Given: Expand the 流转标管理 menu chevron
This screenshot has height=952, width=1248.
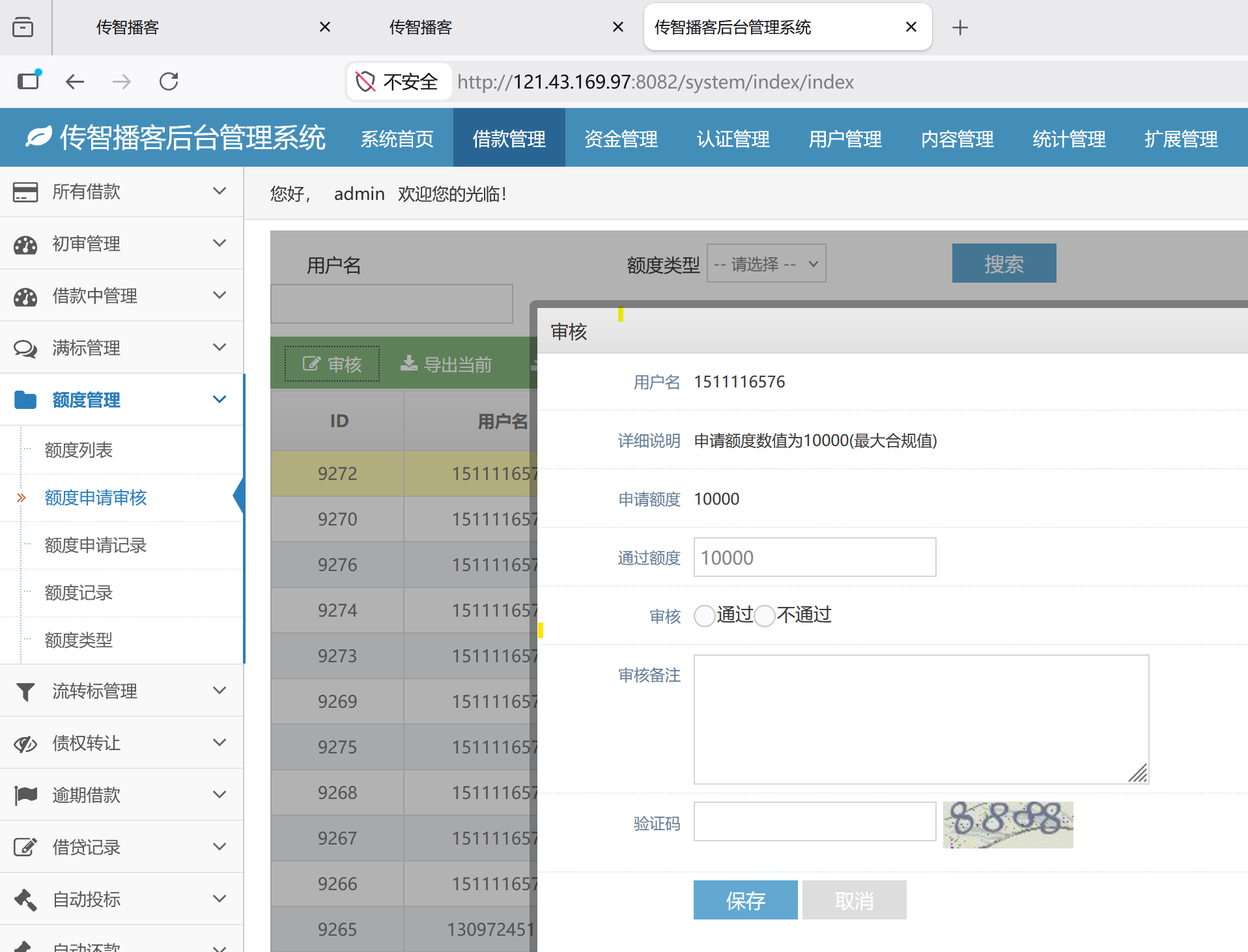Looking at the screenshot, I should 220,690.
